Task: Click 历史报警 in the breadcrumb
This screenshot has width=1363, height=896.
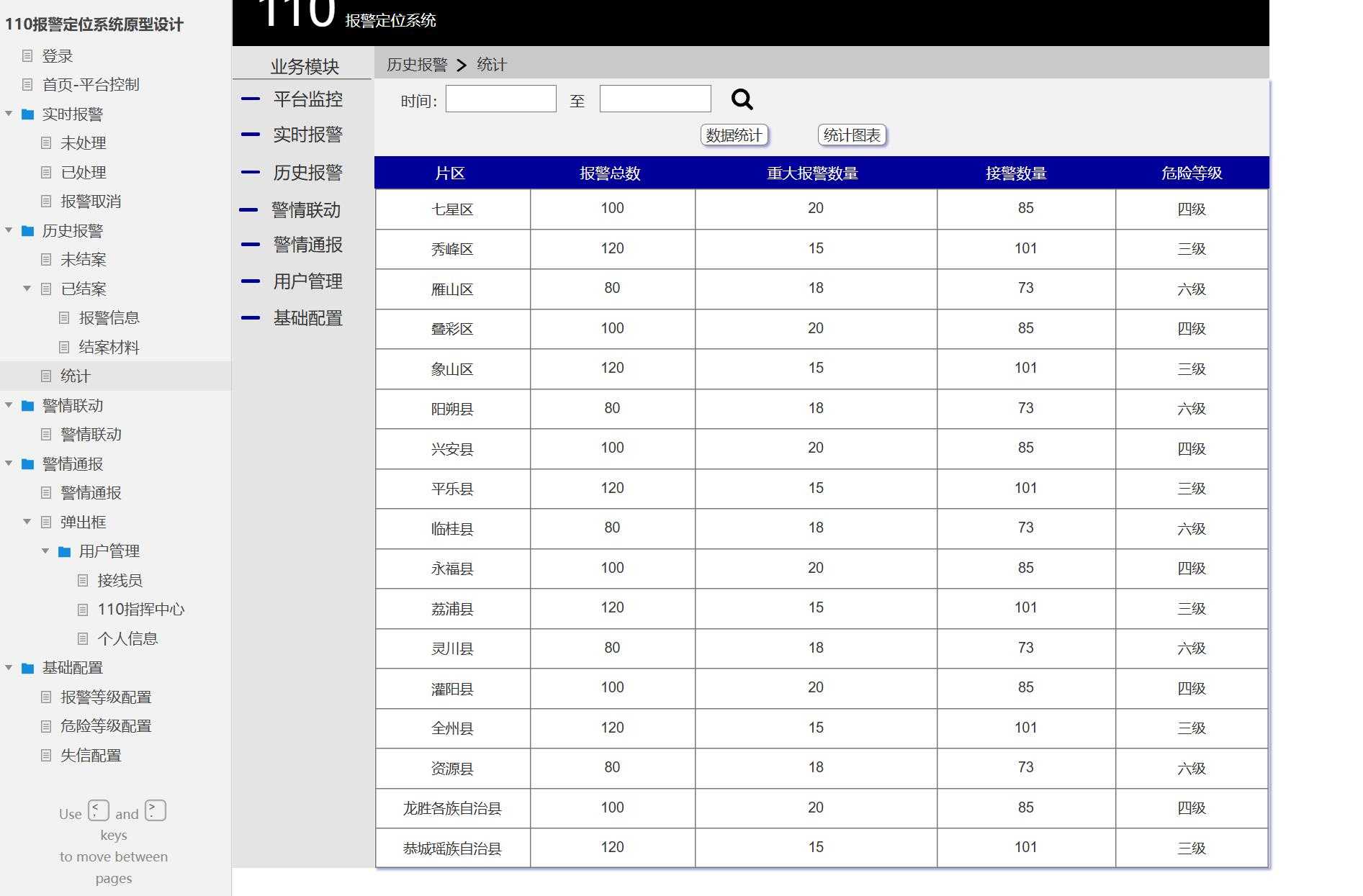Action: point(417,65)
